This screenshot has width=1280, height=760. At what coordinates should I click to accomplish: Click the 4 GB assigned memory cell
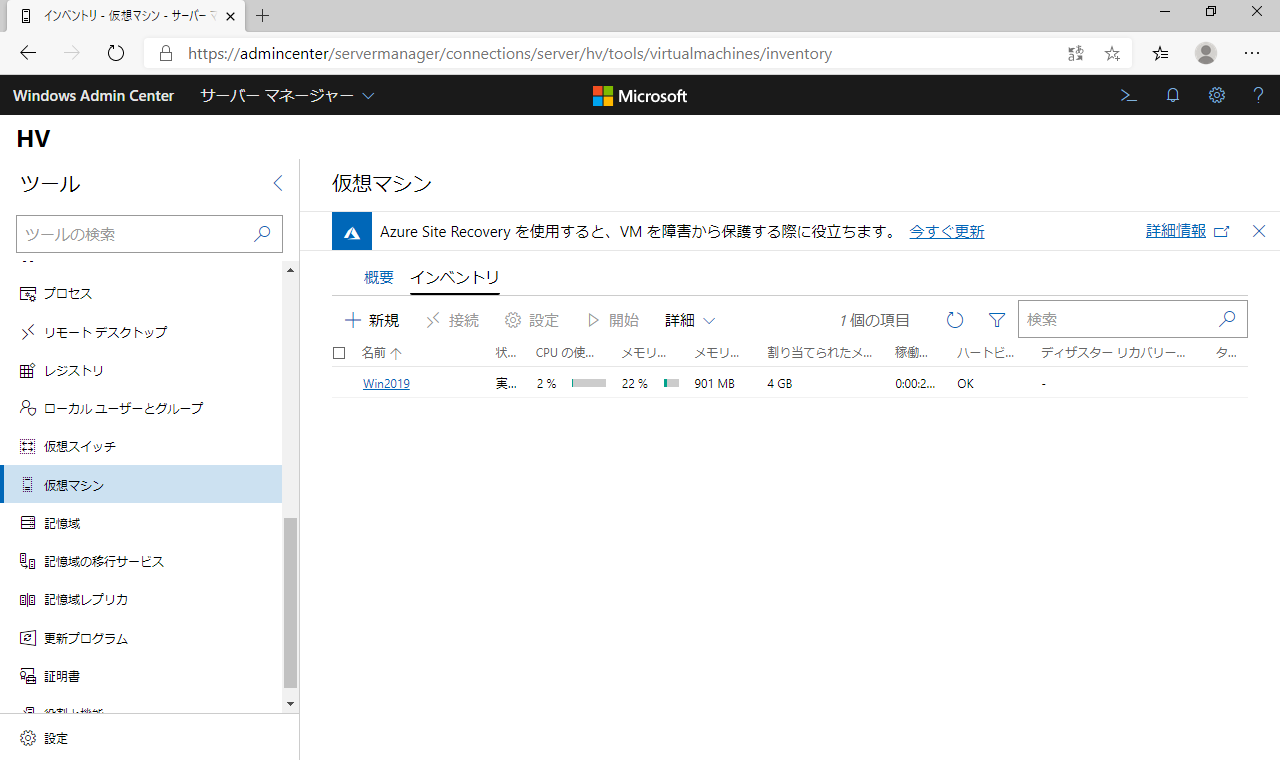coord(780,383)
